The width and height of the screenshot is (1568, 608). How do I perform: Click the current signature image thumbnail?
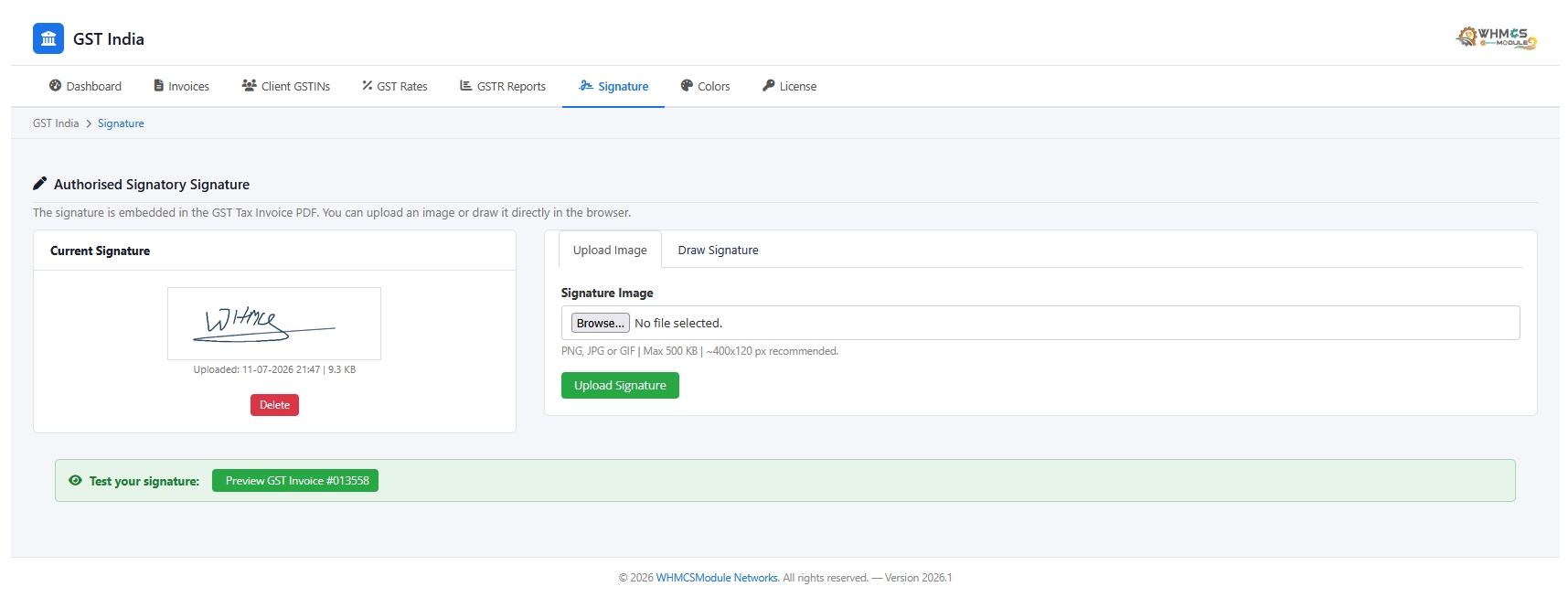coord(274,324)
